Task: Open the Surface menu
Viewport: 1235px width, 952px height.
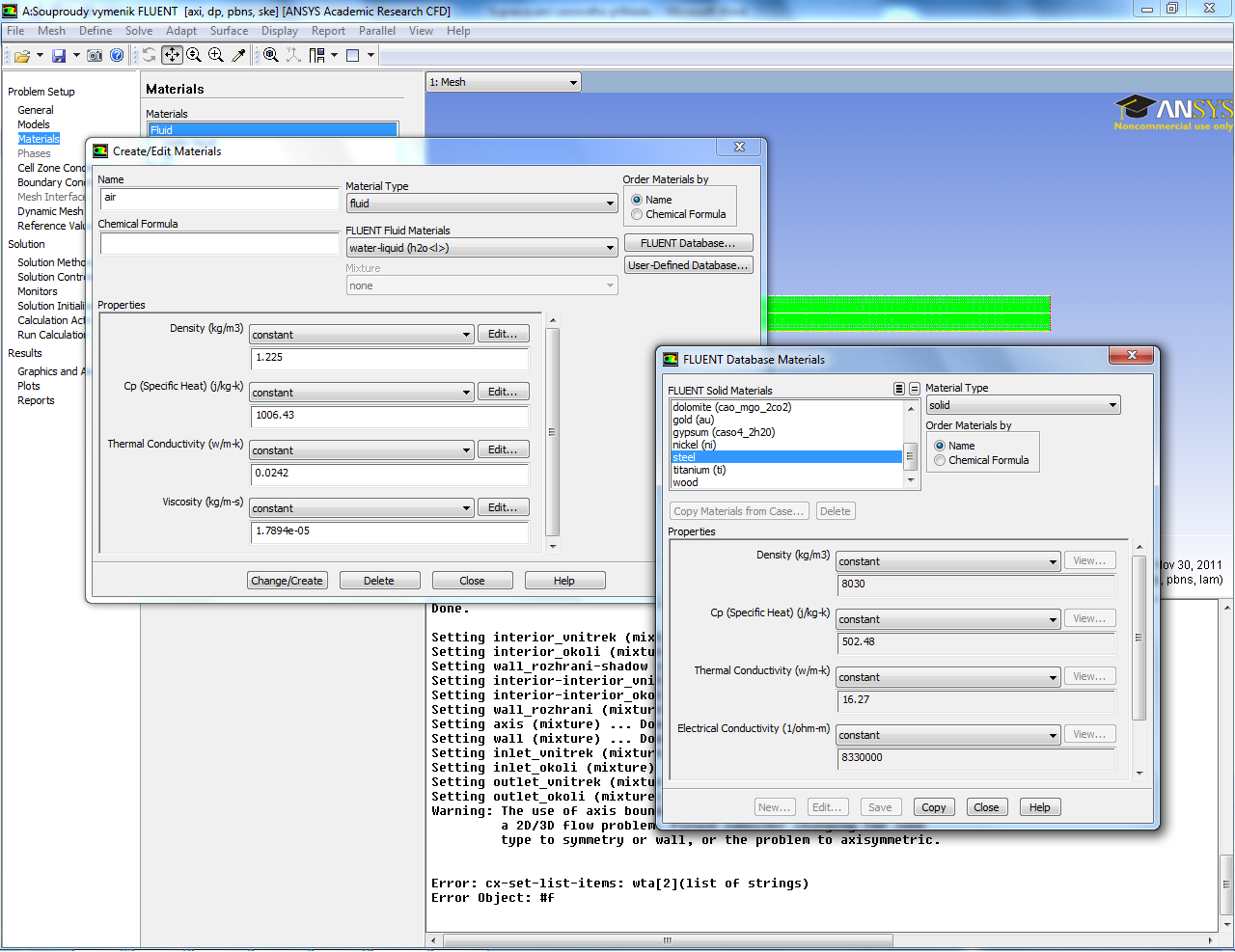Action: pyautogui.click(x=229, y=31)
